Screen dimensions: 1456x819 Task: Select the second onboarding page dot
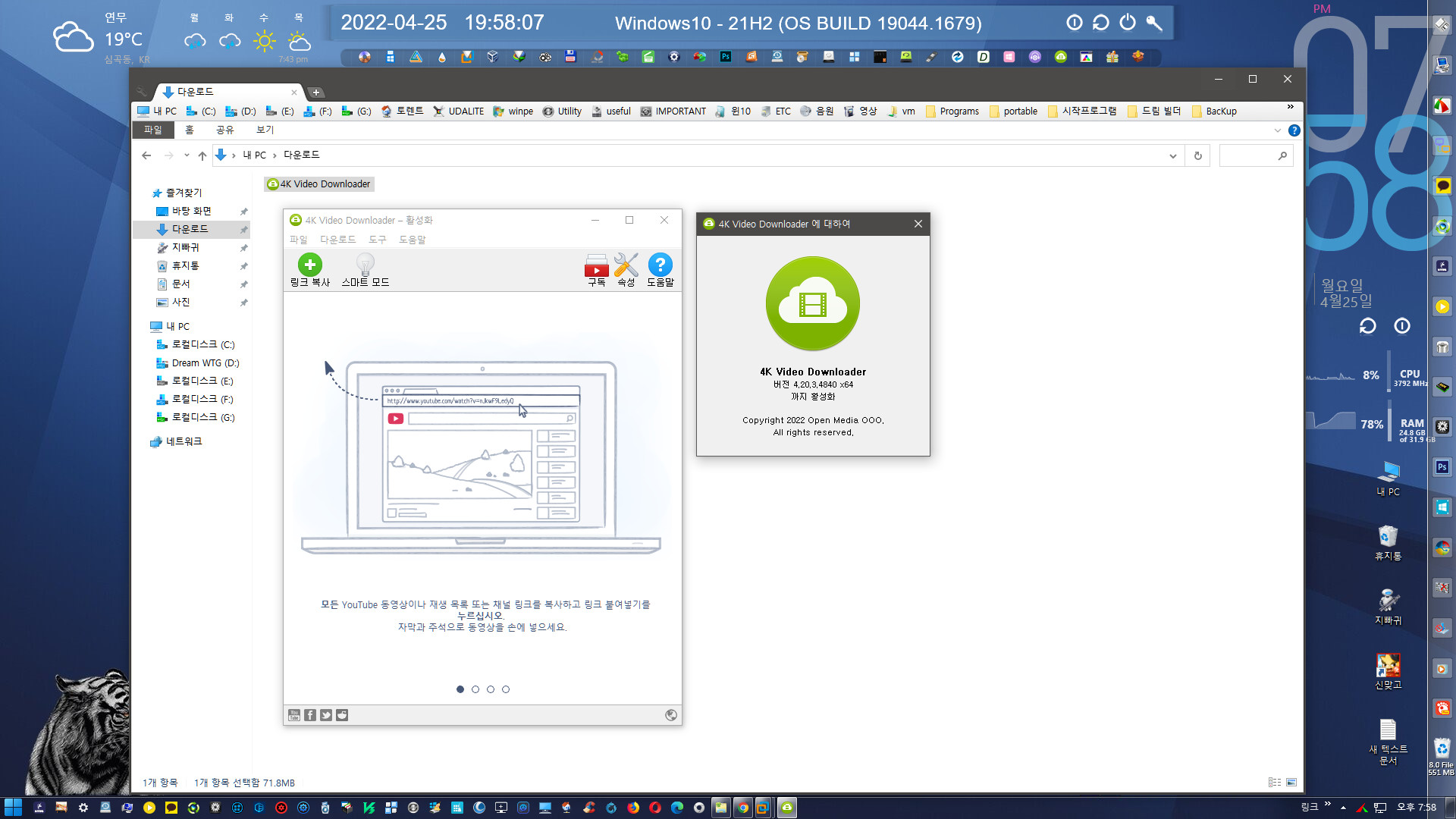[x=475, y=689]
